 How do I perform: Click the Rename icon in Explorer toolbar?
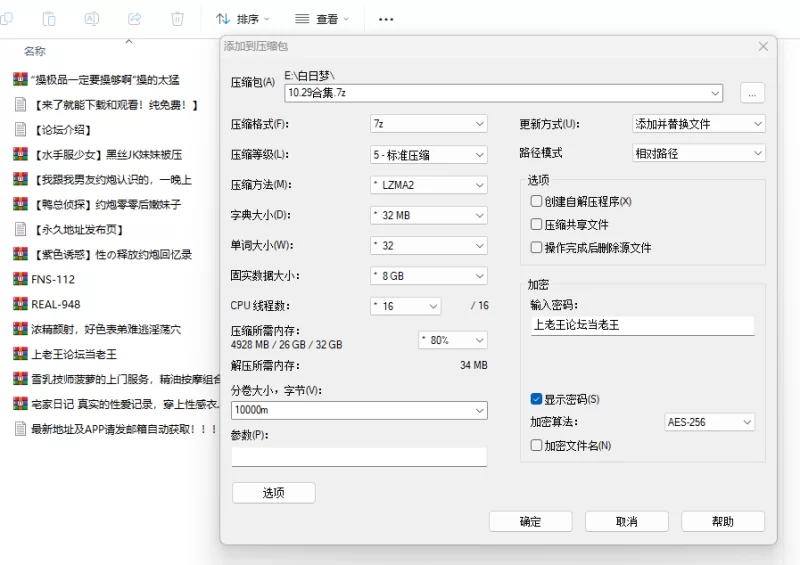click(91, 19)
